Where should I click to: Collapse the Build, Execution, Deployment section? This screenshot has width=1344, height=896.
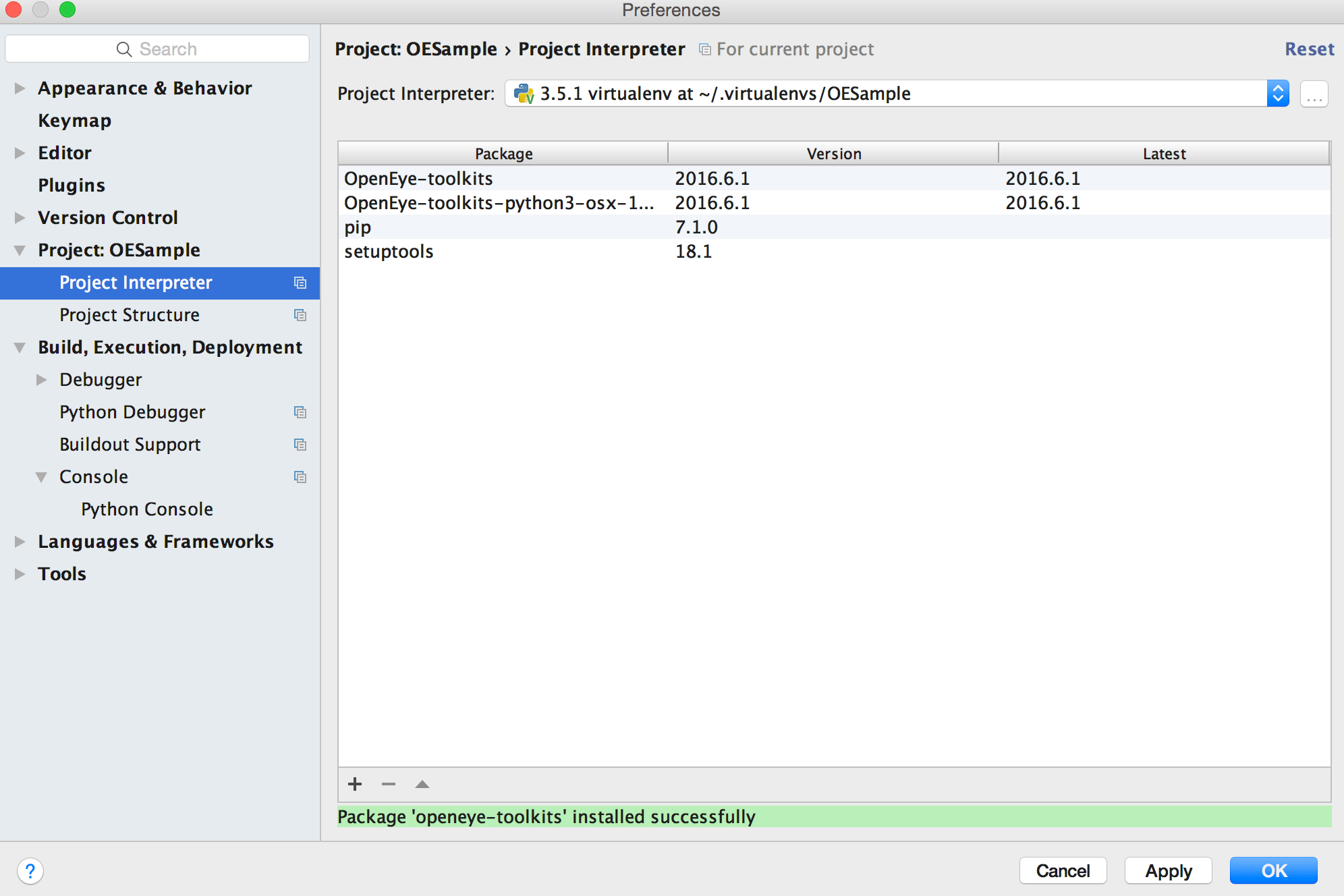[18, 347]
